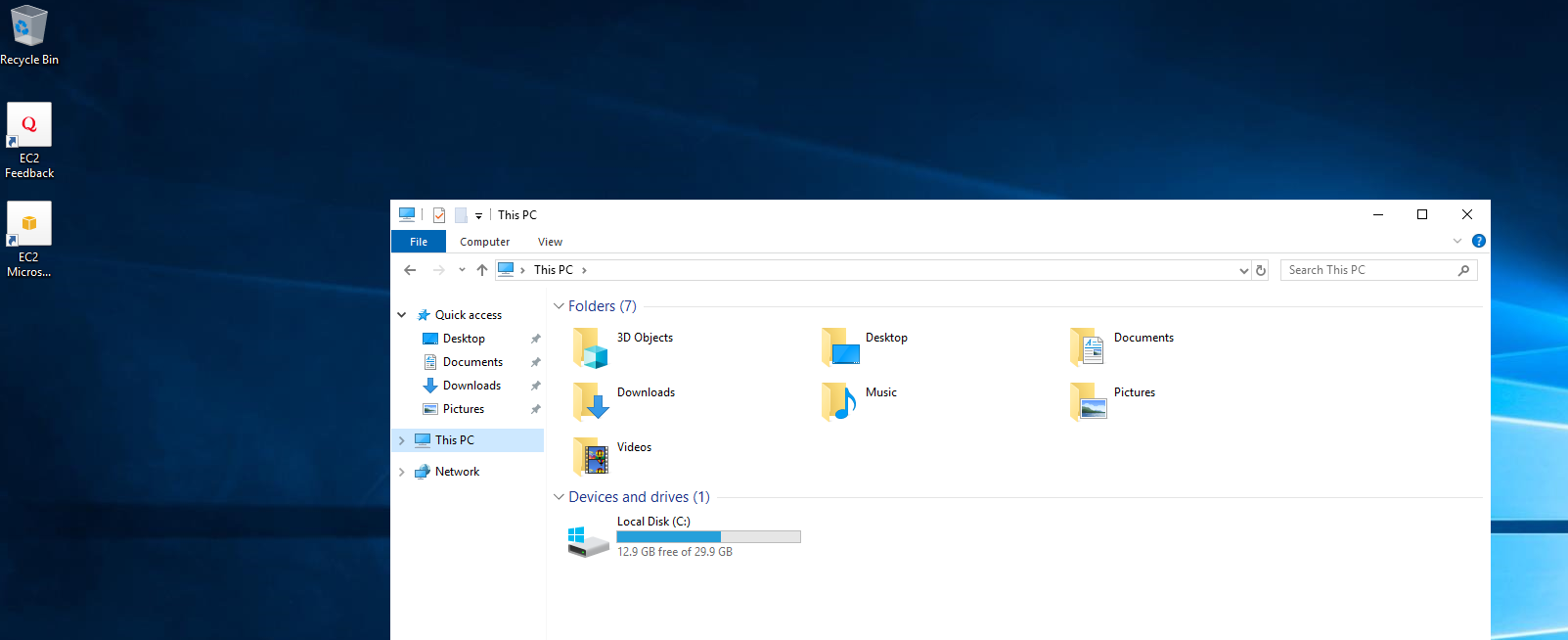The width and height of the screenshot is (1568, 640).
Task: Click the Properties quick access toolbar icon
Action: (x=439, y=215)
